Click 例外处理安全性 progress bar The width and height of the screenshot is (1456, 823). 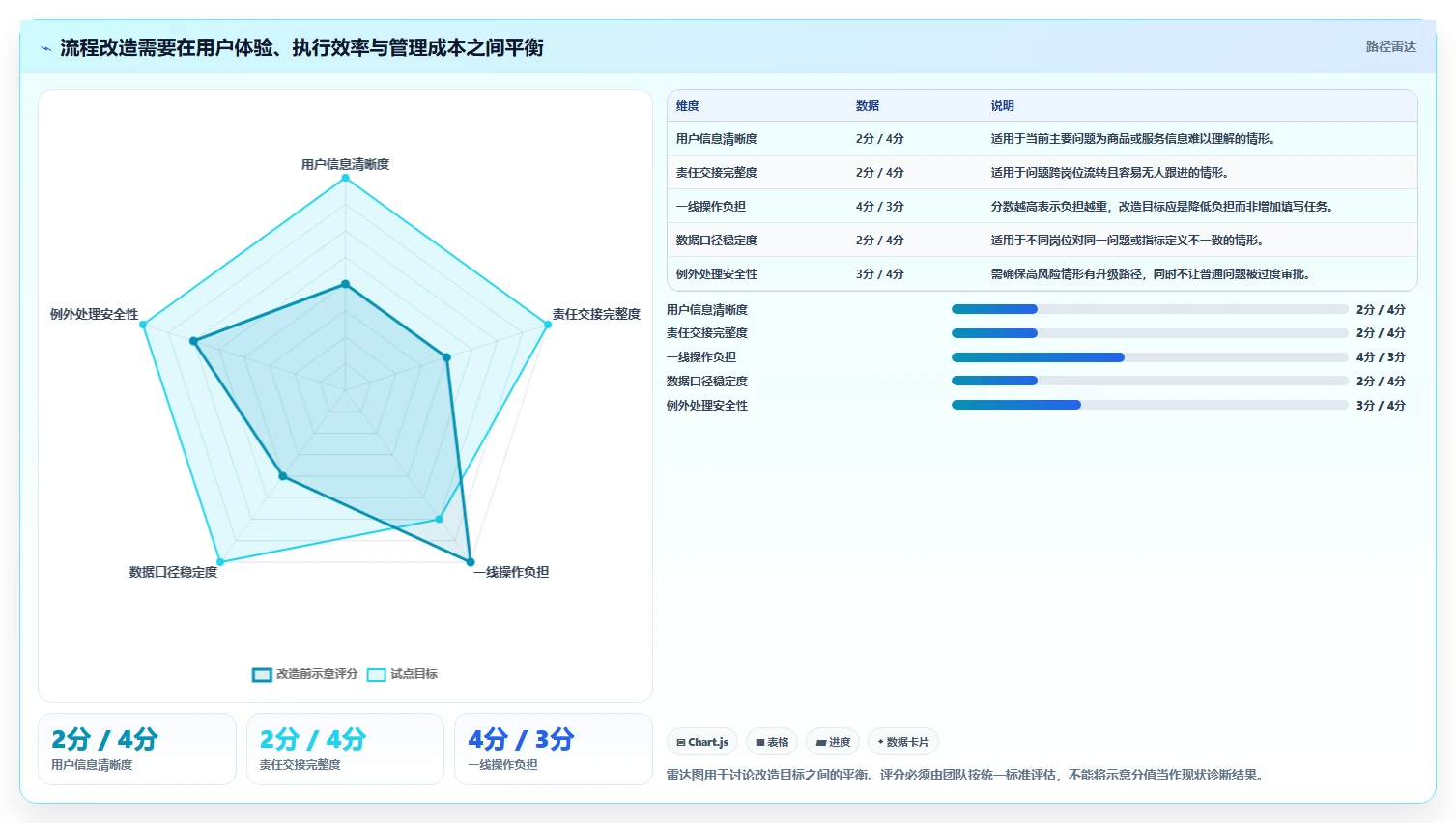[x=1150, y=405]
